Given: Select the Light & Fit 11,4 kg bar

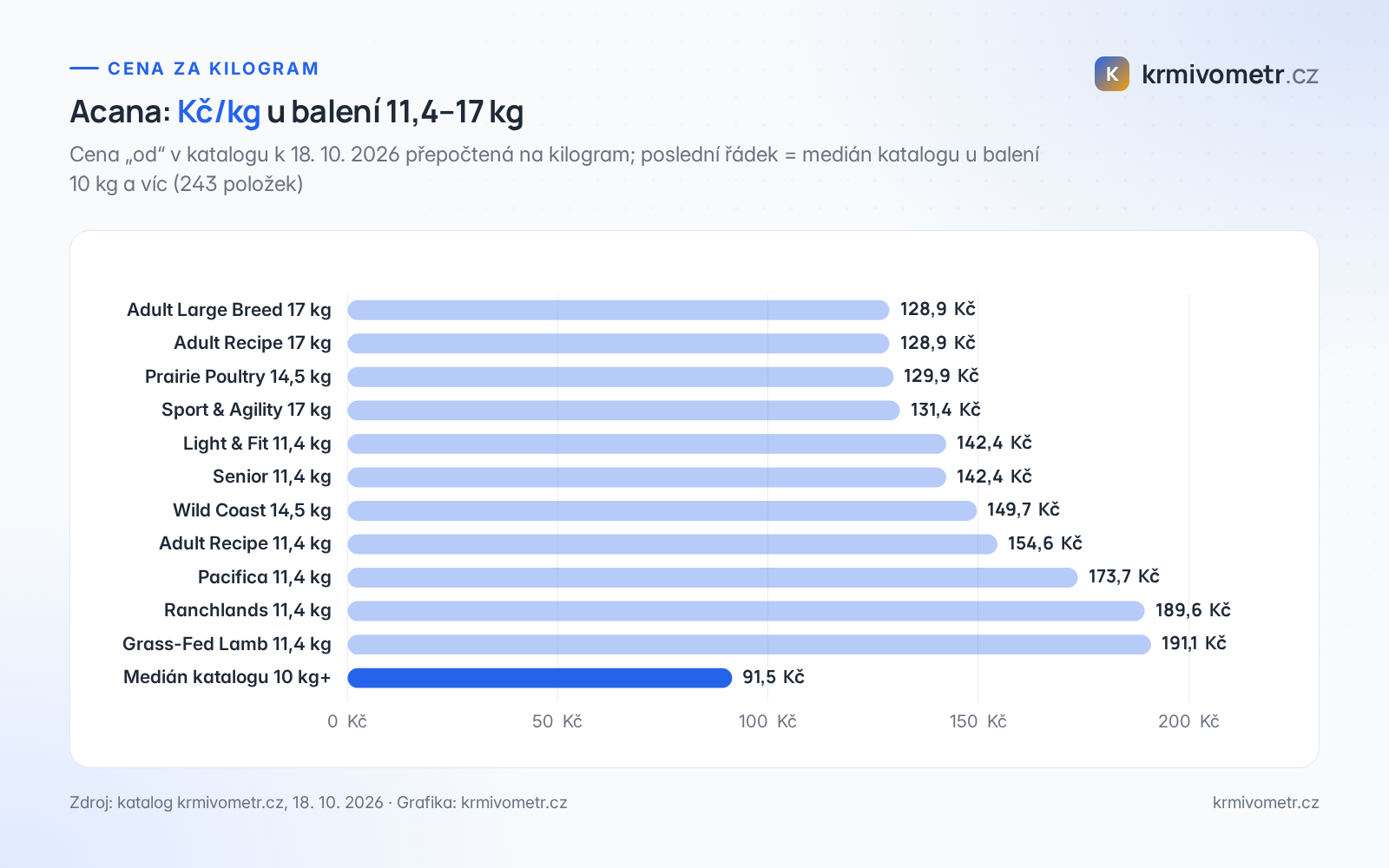Looking at the screenshot, I should click(x=647, y=444).
